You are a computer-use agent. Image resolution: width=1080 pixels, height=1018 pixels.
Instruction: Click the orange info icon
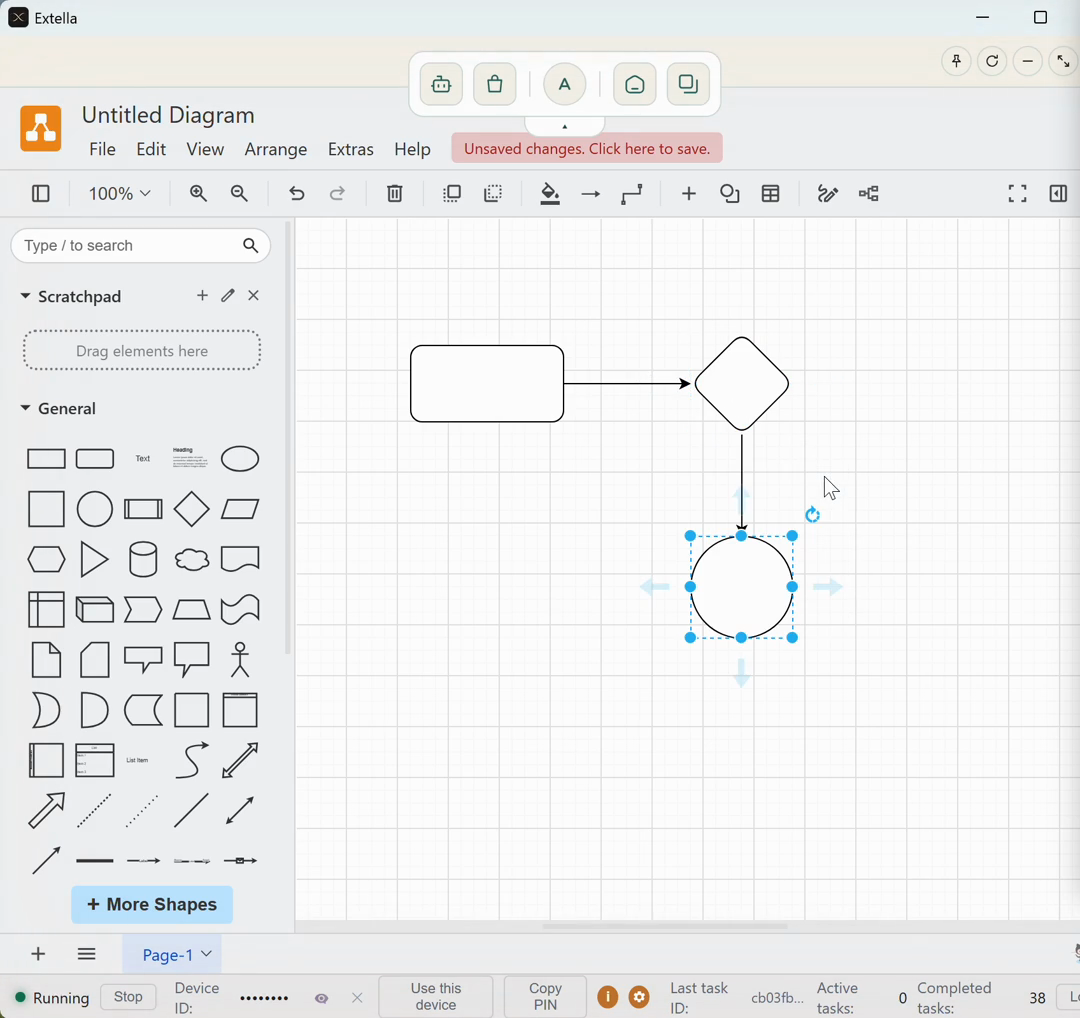pos(608,997)
